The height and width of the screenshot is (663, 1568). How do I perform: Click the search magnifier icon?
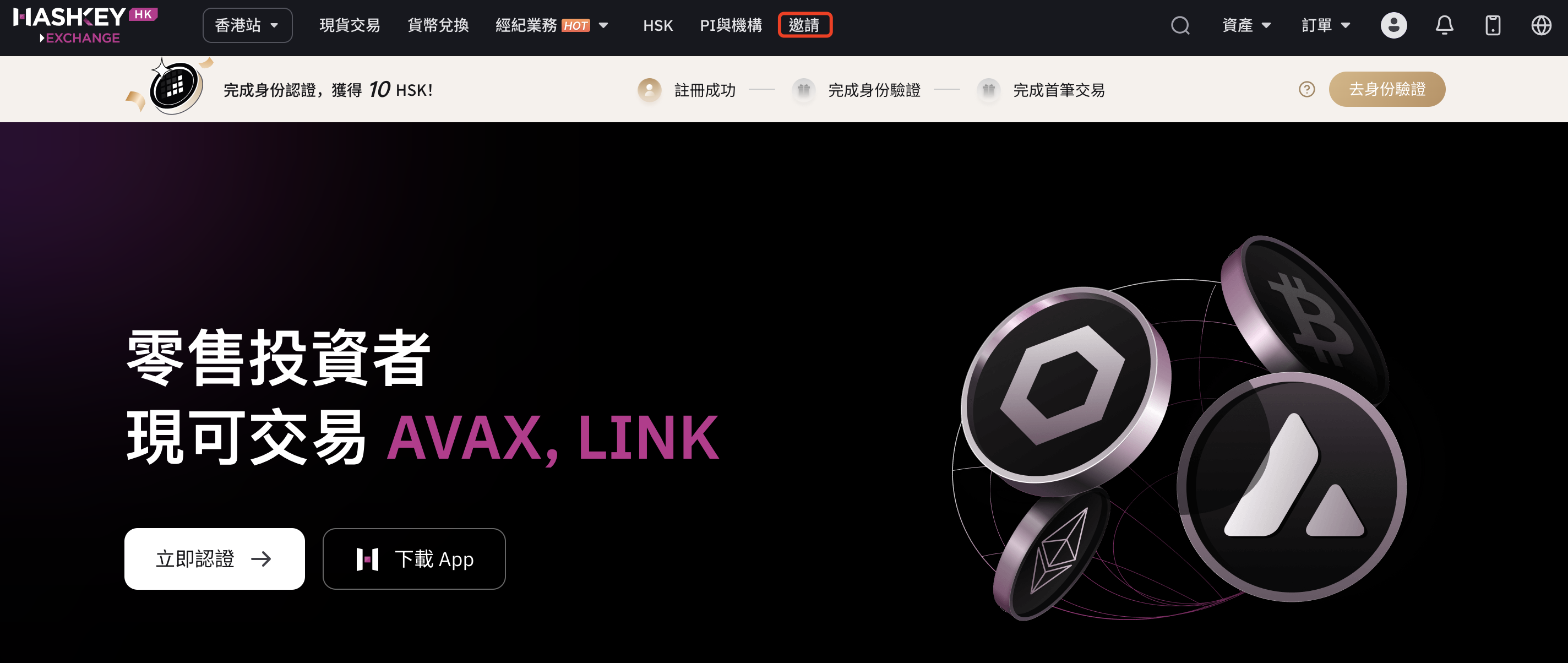(x=1180, y=25)
